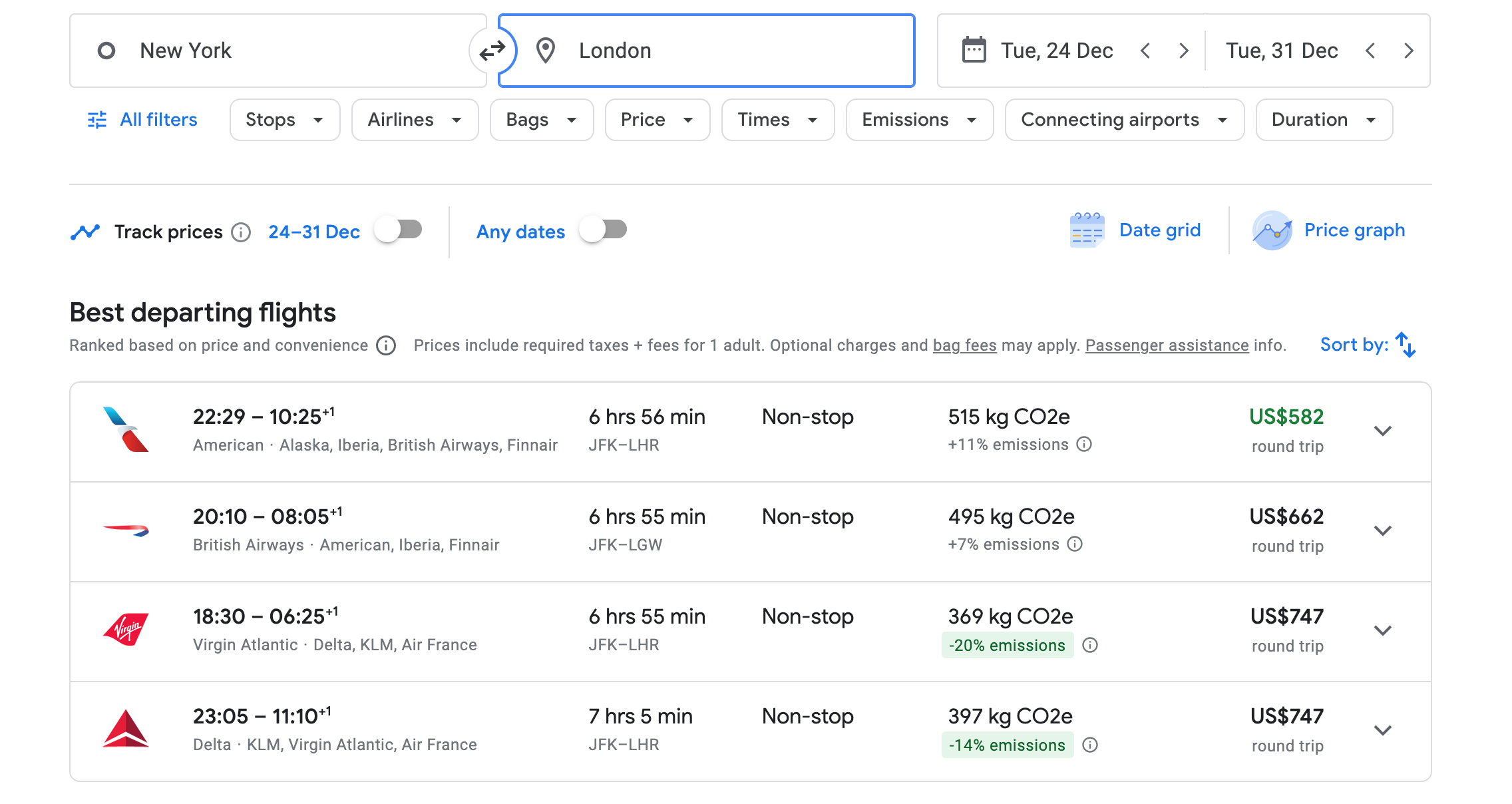Click the American Airlines logo

[x=126, y=430]
